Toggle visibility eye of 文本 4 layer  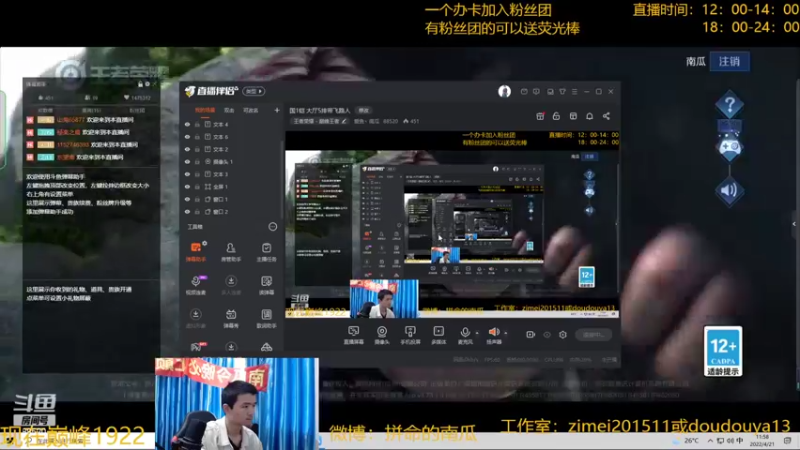(187, 124)
